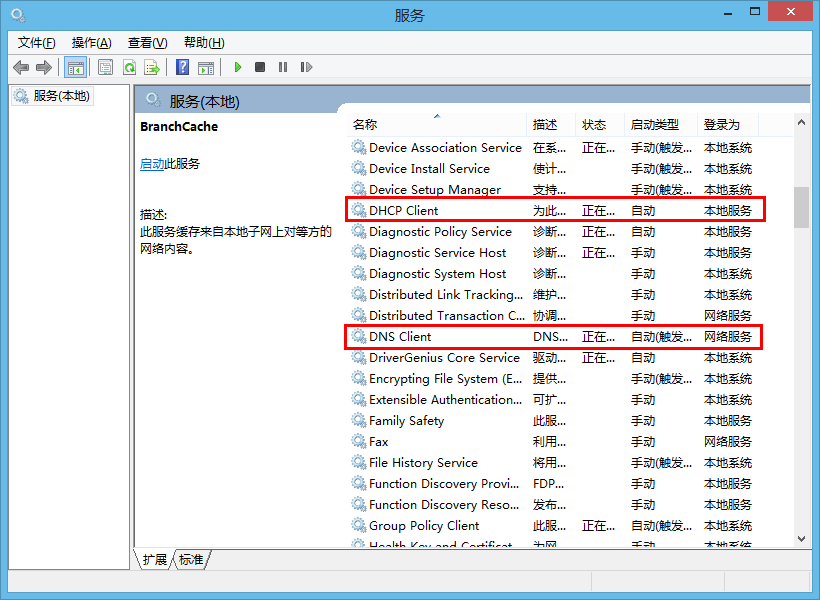Image resolution: width=820 pixels, height=600 pixels.
Task: Start the service with the green play icon
Action: [x=238, y=67]
